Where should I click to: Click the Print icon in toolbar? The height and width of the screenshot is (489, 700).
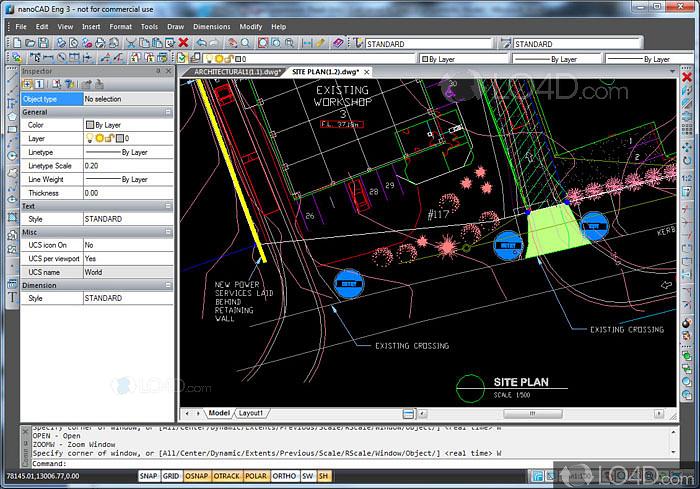(61, 43)
